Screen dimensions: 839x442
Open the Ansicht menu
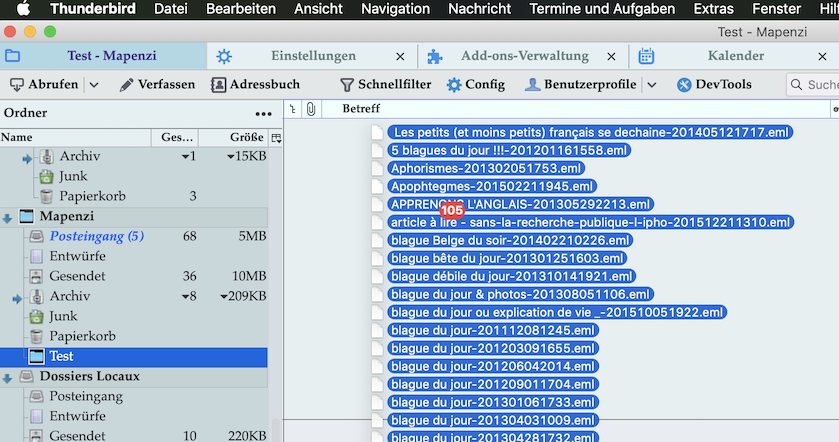coord(318,9)
